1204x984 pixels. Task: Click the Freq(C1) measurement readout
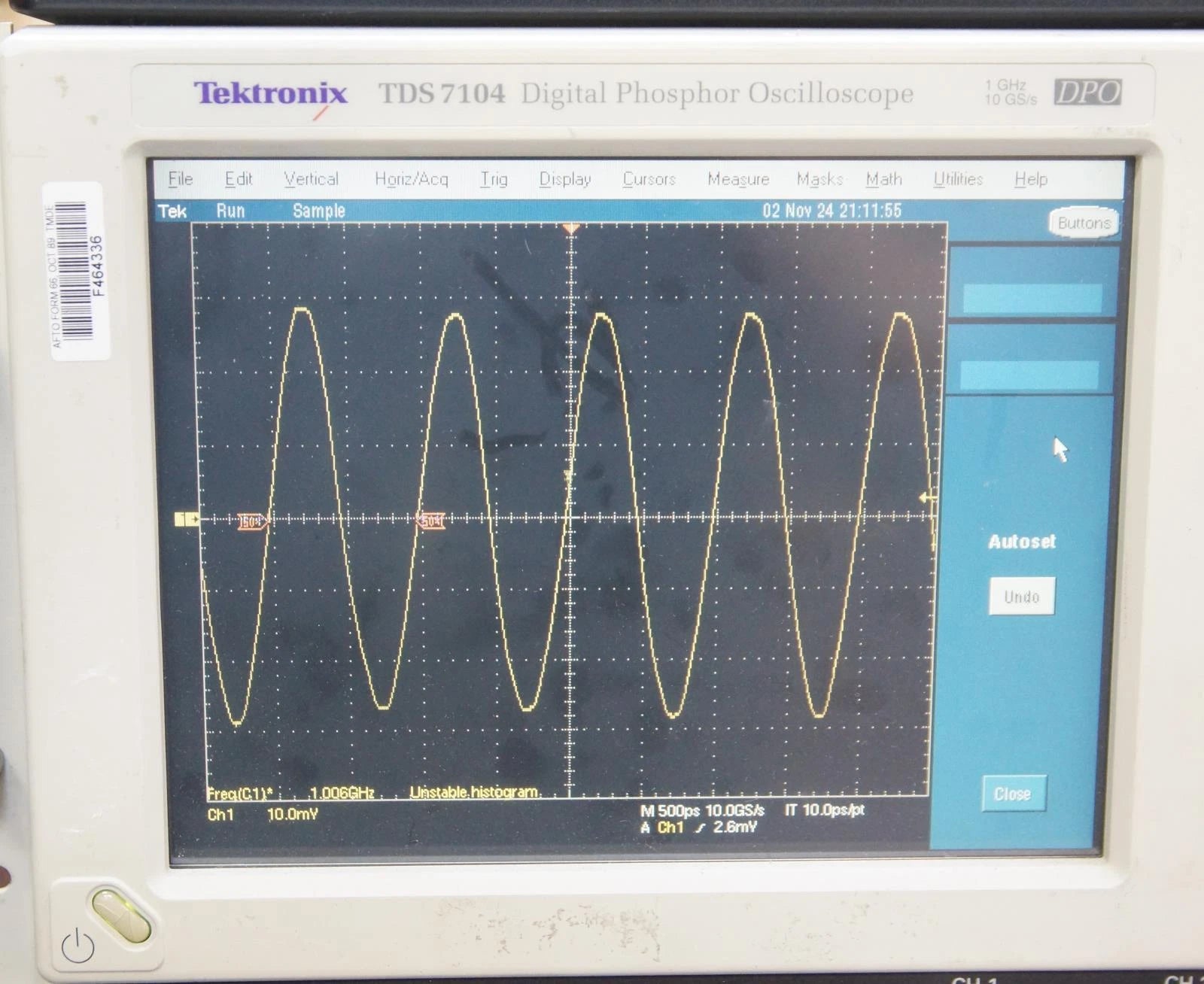239,793
